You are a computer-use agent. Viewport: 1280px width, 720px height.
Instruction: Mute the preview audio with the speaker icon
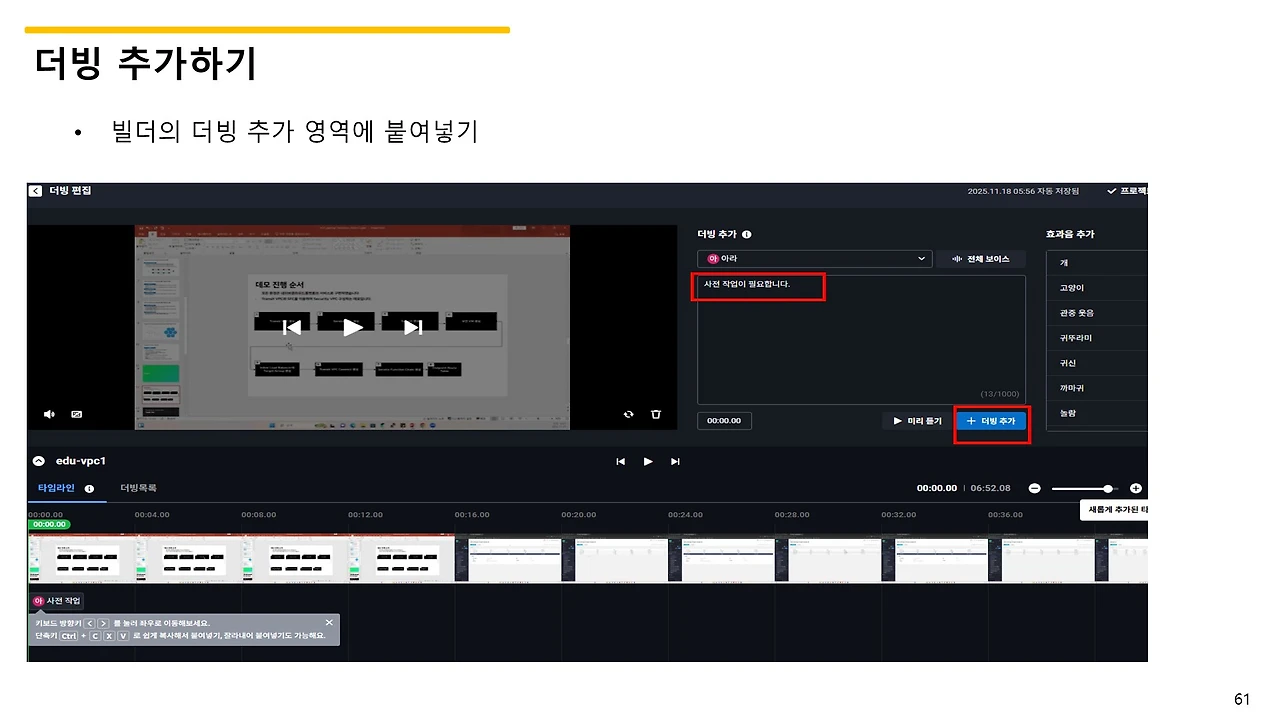[x=49, y=413]
